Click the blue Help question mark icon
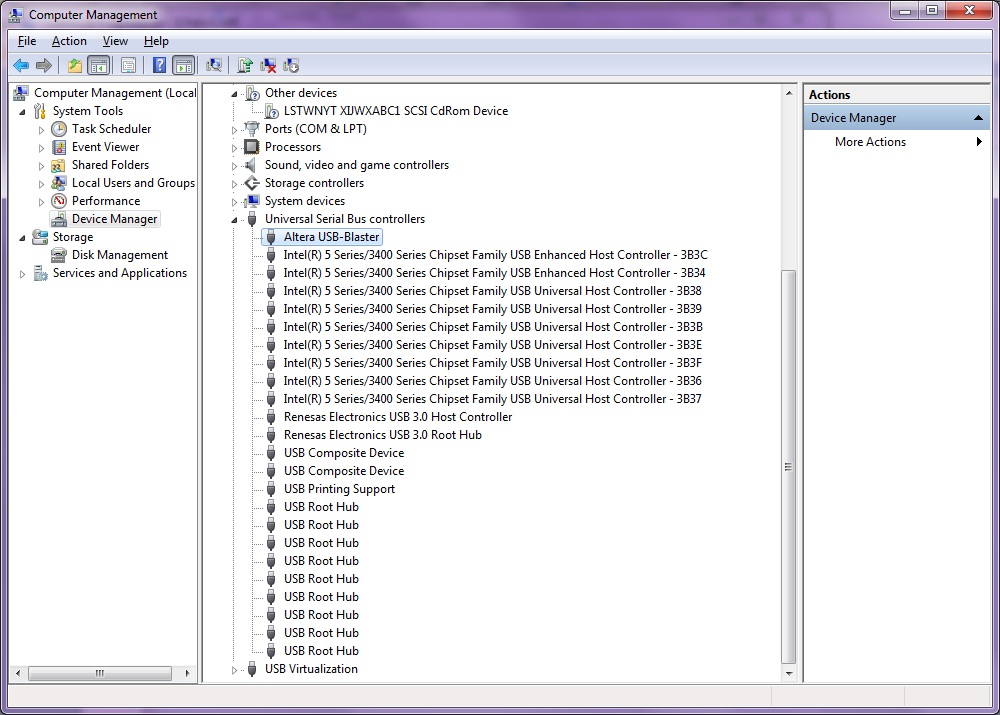The height and width of the screenshot is (715, 1000). (159, 66)
